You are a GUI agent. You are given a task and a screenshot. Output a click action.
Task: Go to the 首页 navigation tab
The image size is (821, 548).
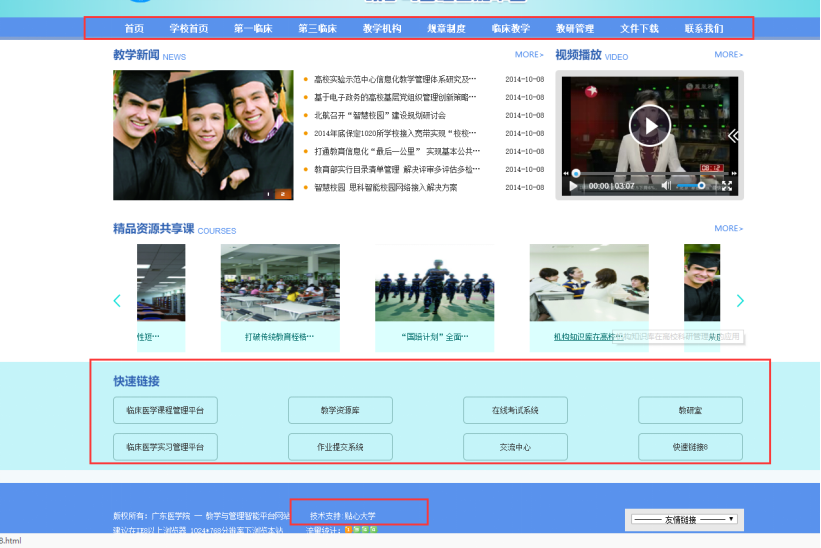point(134,29)
